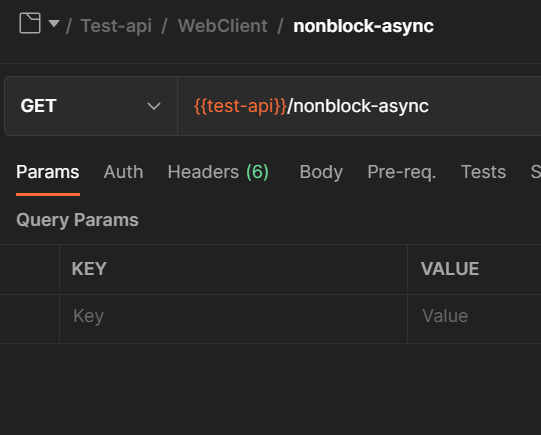Screen dimensions: 541x435
Task: Click the KEY column header
Action: coord(89,269)
